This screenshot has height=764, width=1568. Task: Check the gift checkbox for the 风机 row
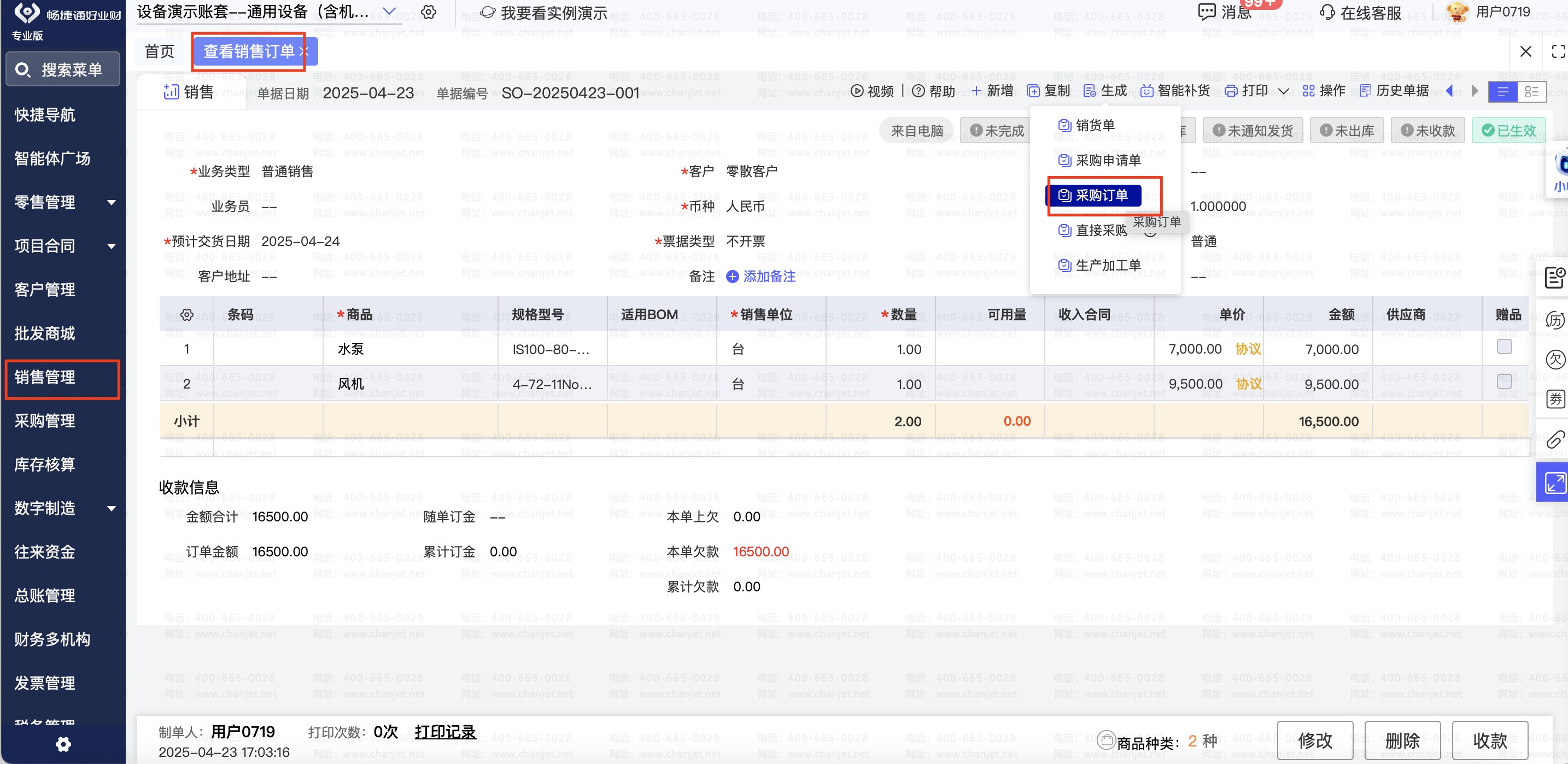1504,382
